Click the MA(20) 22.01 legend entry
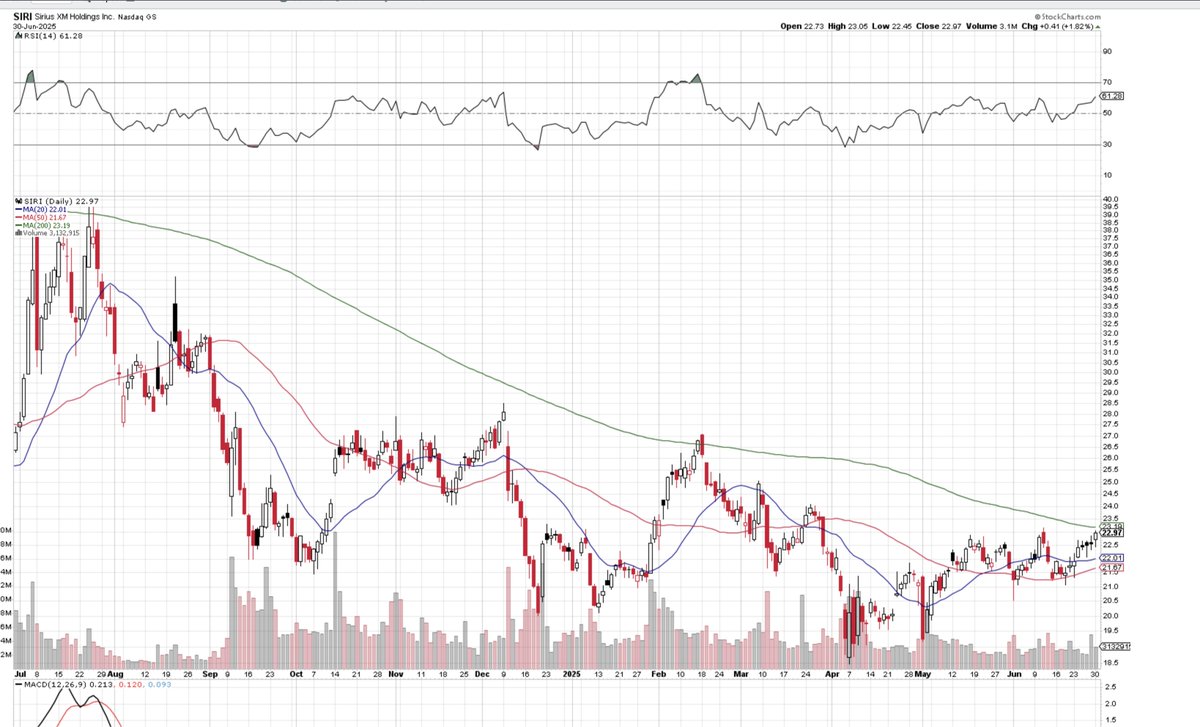Image resolution: width=1200 pixels, height=727 pixels. tap(42, 212)
